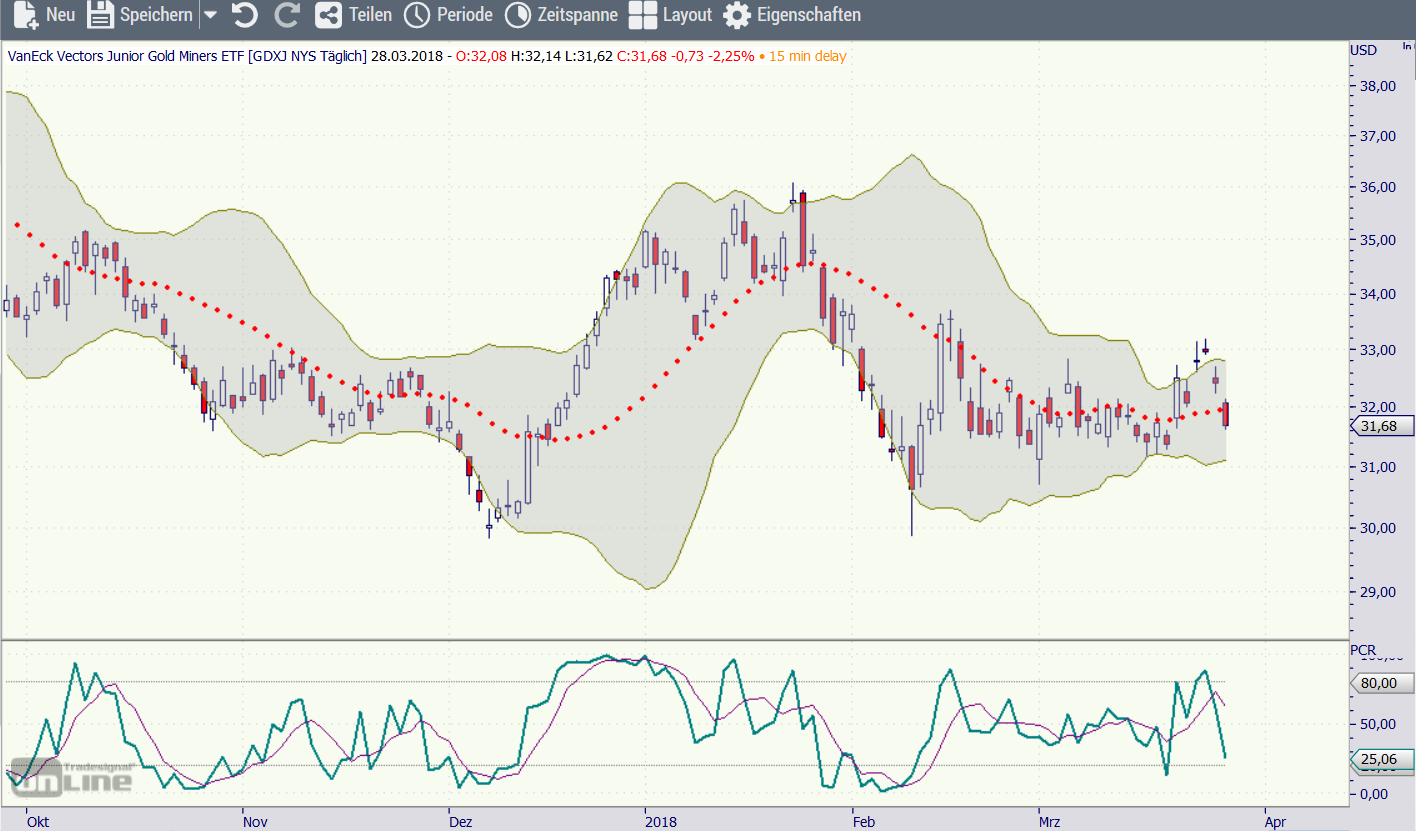Click the Teilen share icon
Viewport: 1416px width, 831px height.
tap(327, 15)
